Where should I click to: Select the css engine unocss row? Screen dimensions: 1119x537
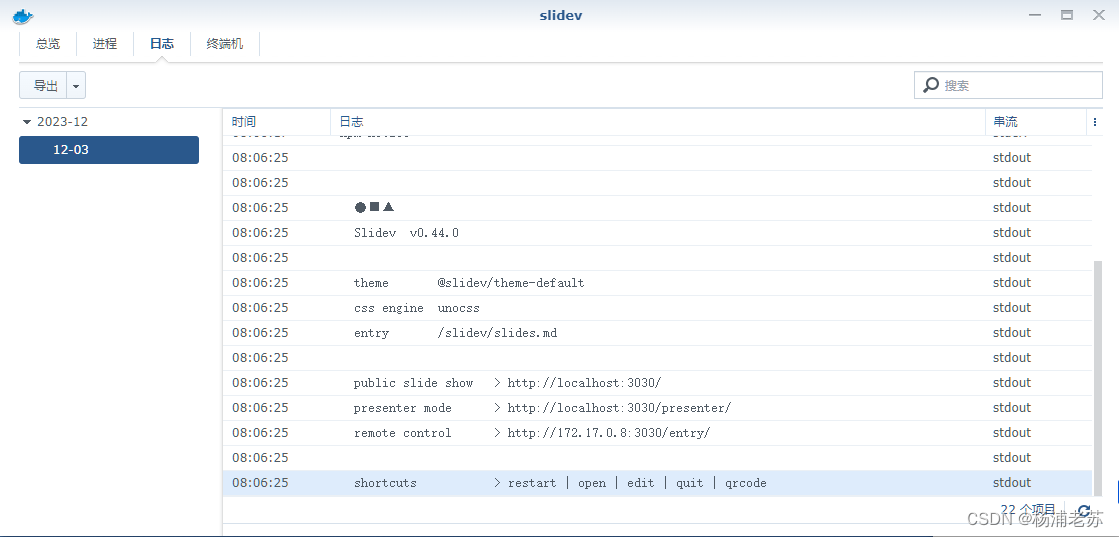(x=657, y=308)
